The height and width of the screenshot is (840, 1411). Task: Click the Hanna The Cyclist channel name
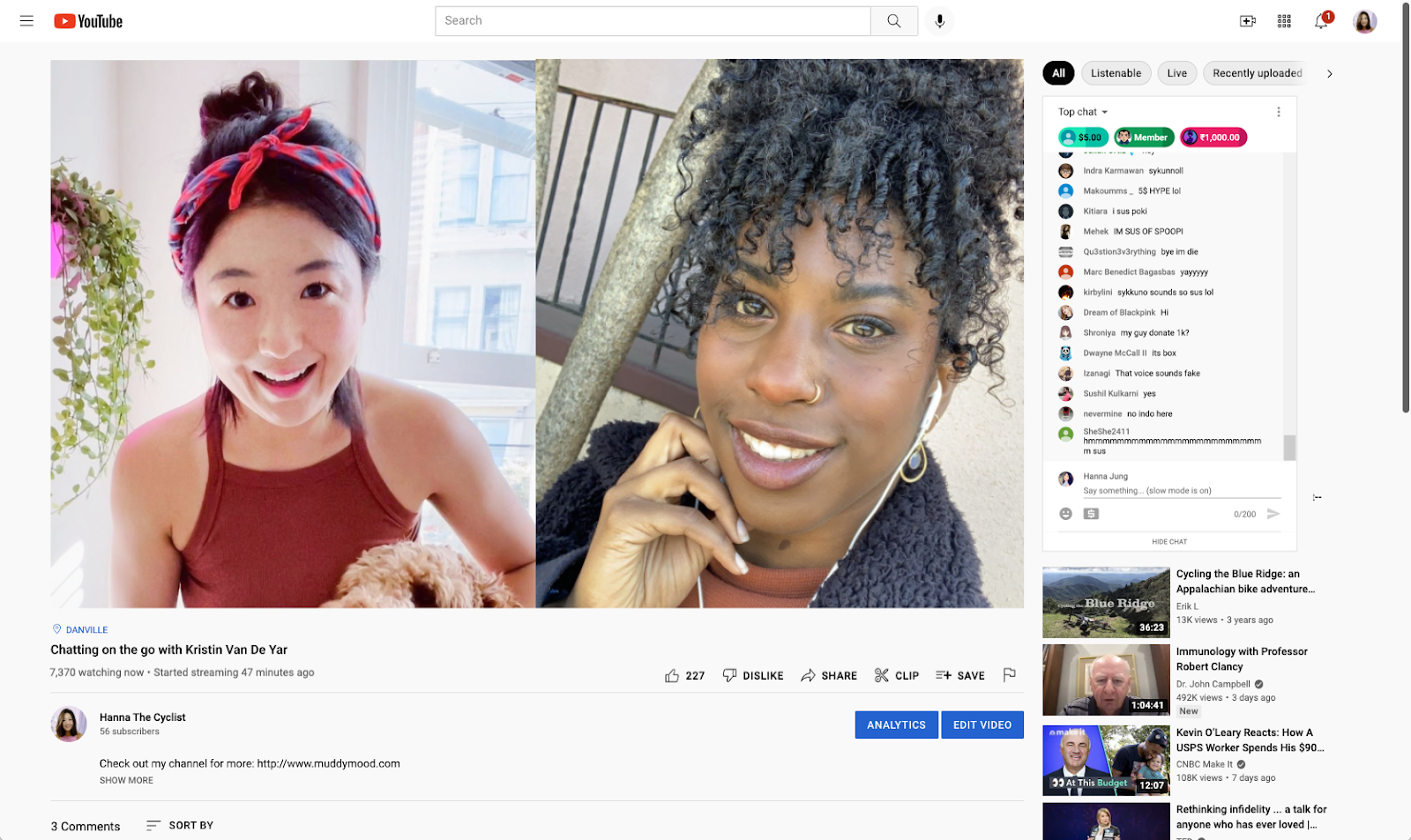pos(143,717)
